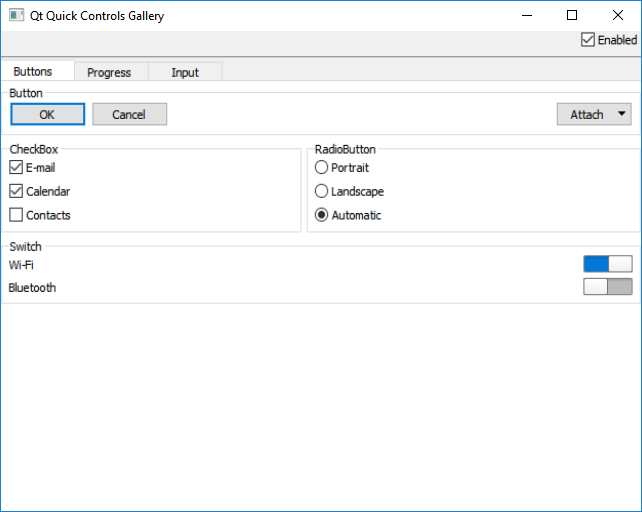Screen dimensions: 642x512
Task: Click the Qt app icon in title bar
Action: pyautogui.click(x=16, y=16)
